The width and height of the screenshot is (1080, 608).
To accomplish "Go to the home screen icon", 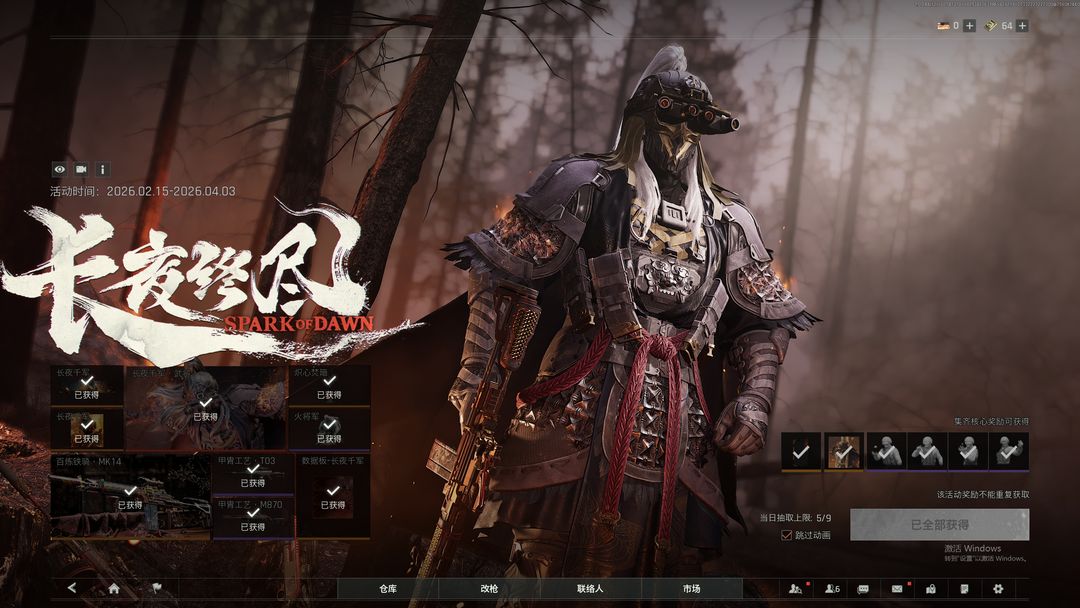I will click(x=114, y=588).
